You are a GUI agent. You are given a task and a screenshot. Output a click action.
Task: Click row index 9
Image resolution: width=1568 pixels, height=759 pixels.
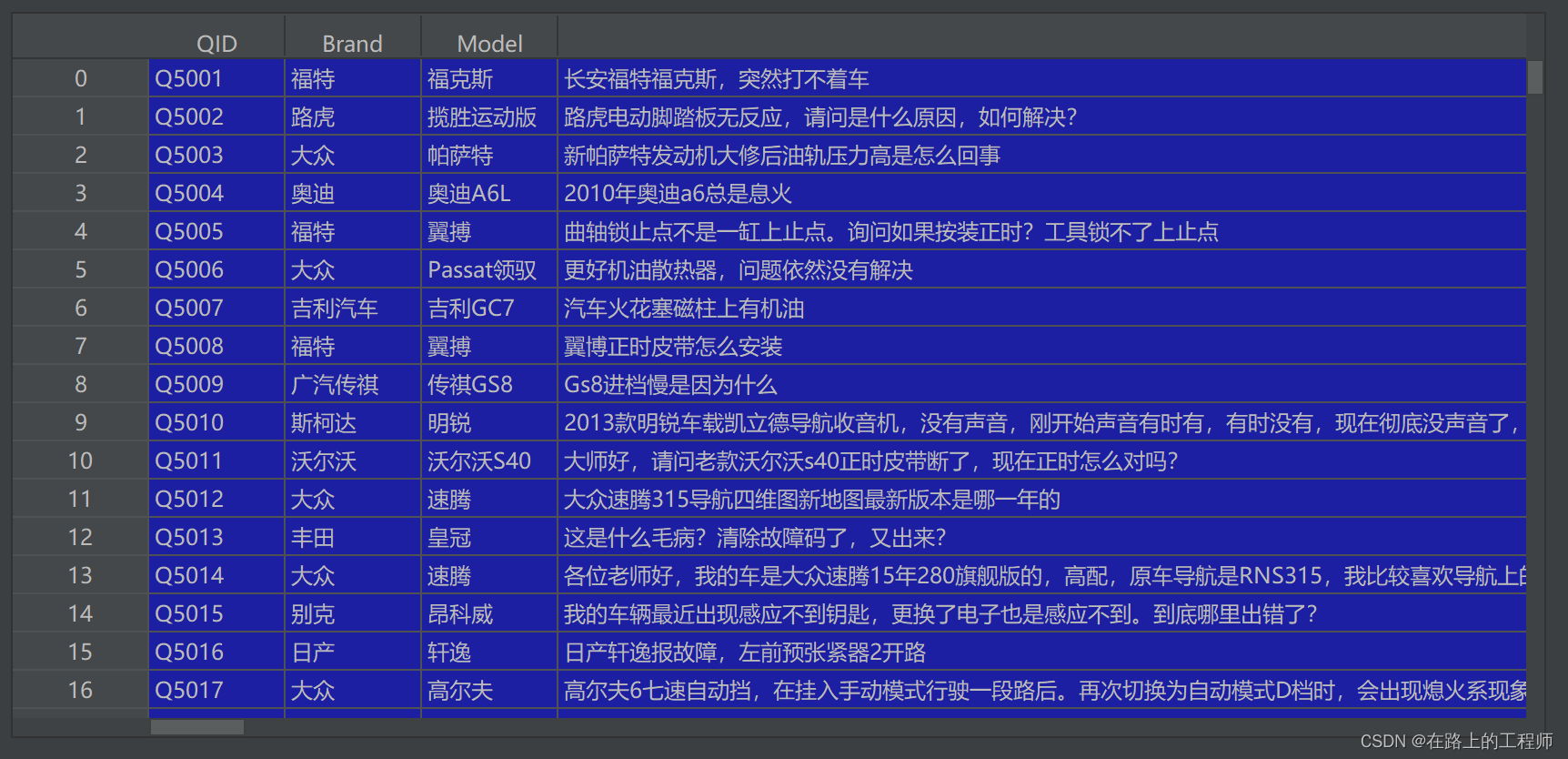point(81,423)
